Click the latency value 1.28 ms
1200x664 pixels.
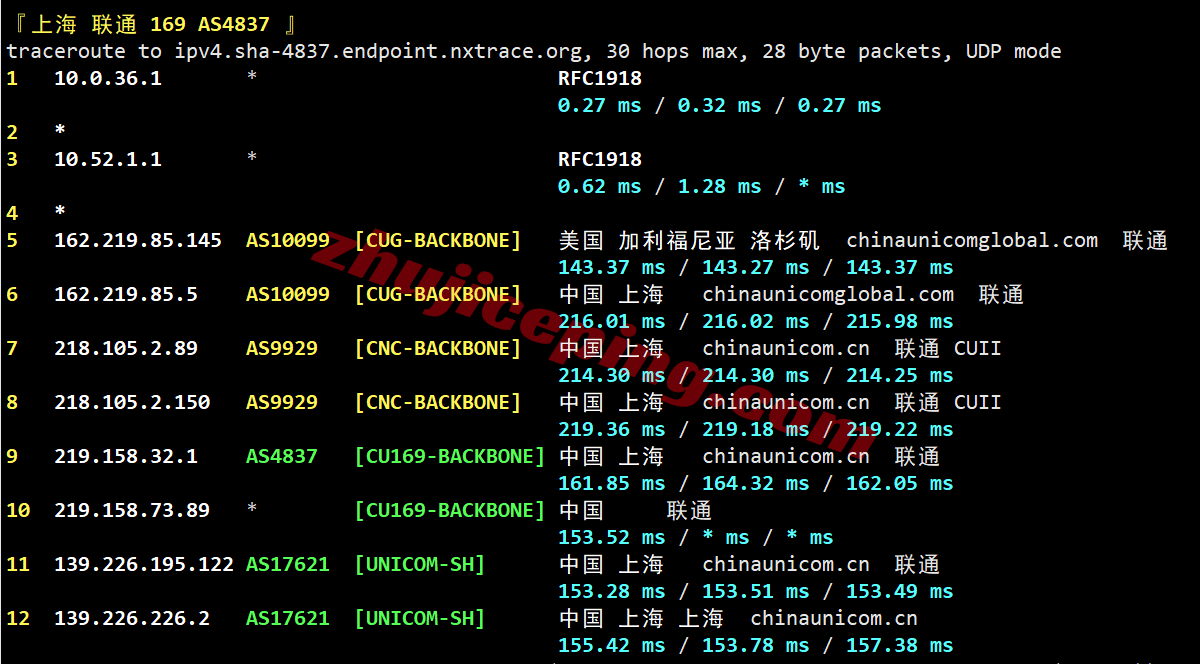720,186
